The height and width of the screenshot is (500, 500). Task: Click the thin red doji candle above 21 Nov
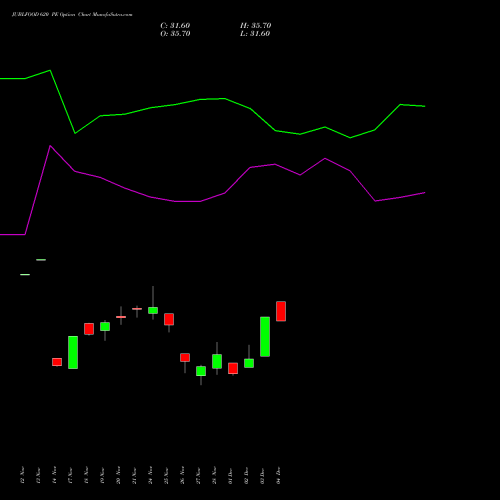pos(137,309)
